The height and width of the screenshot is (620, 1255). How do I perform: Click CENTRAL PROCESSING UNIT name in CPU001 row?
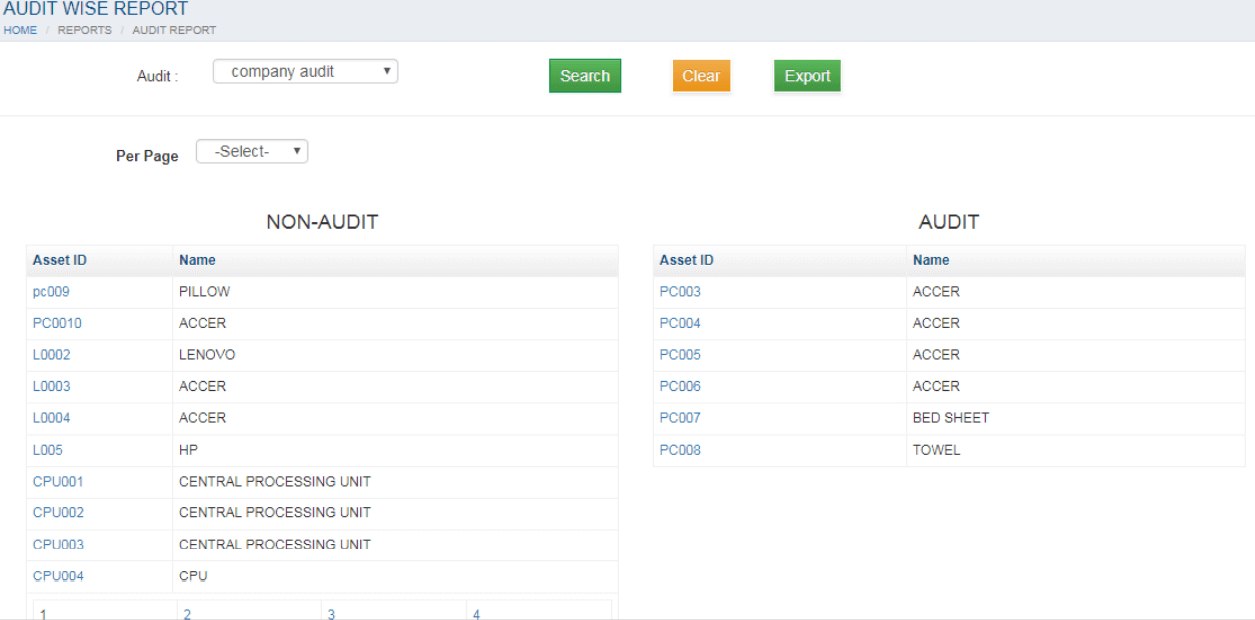point(275,481)
